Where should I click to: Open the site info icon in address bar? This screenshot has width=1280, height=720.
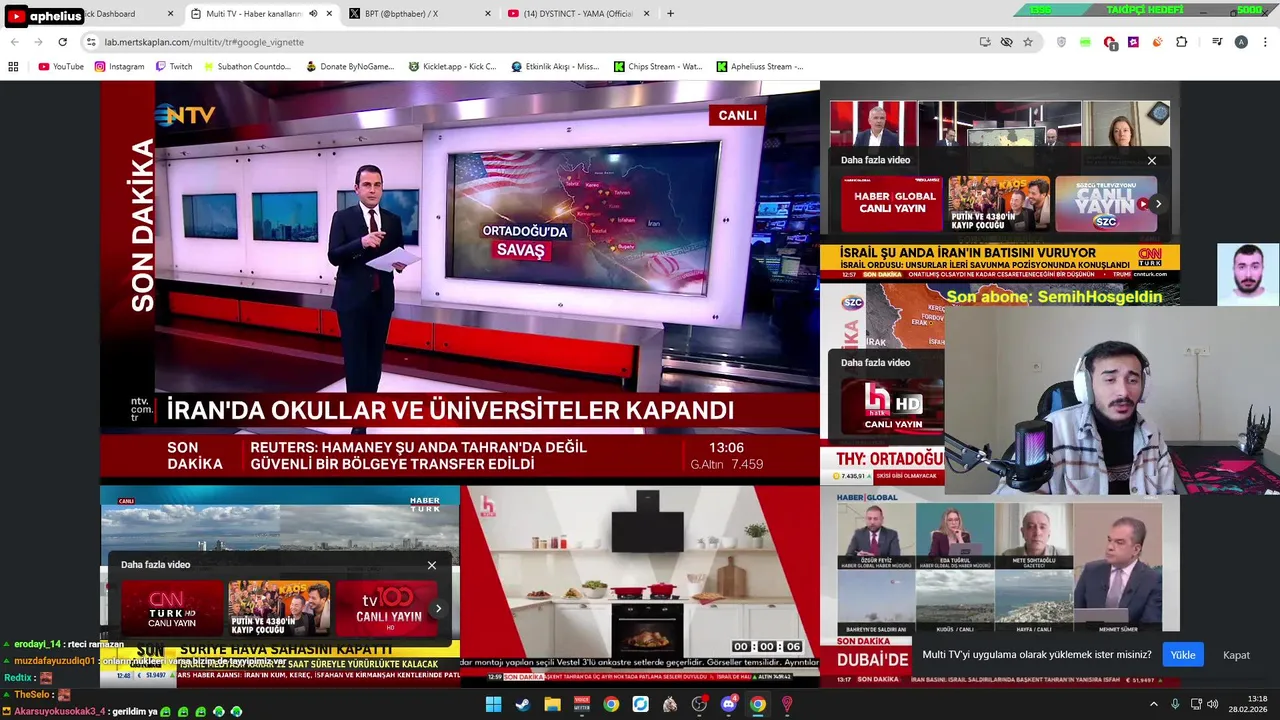click(x=91, y=42)
